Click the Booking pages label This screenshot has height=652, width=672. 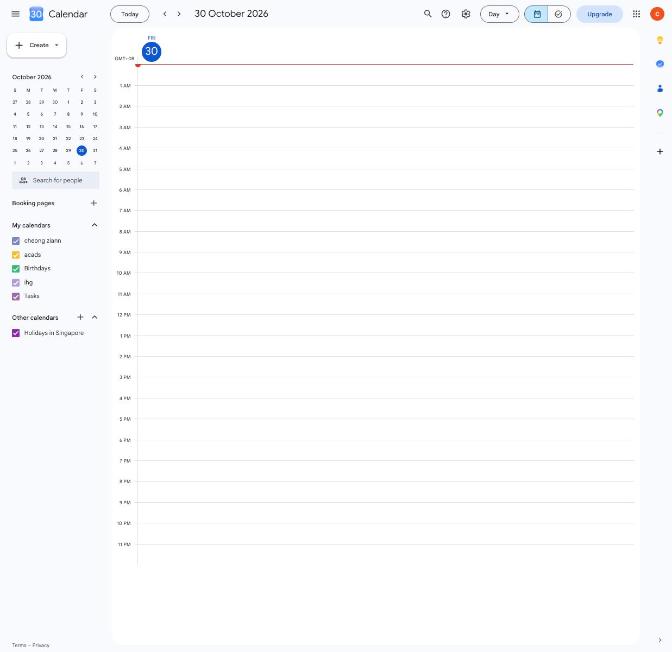pos(33,203)
